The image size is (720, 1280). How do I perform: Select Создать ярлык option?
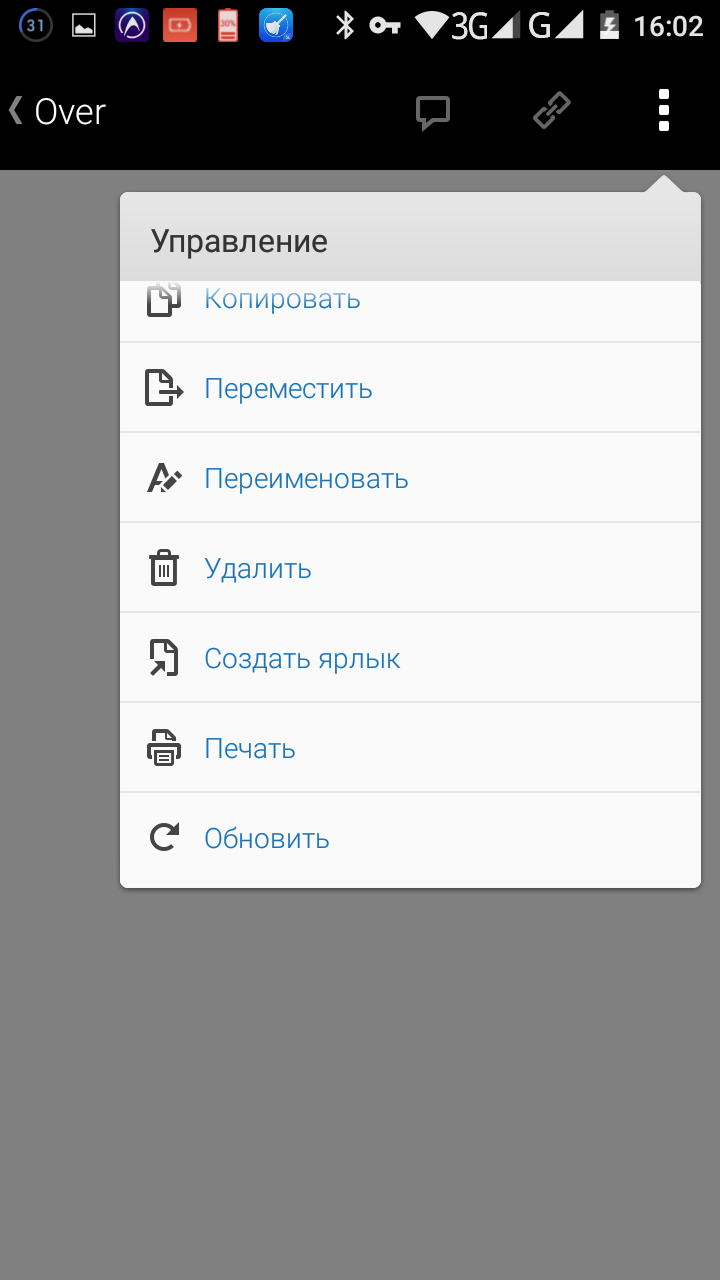[302, 658]
